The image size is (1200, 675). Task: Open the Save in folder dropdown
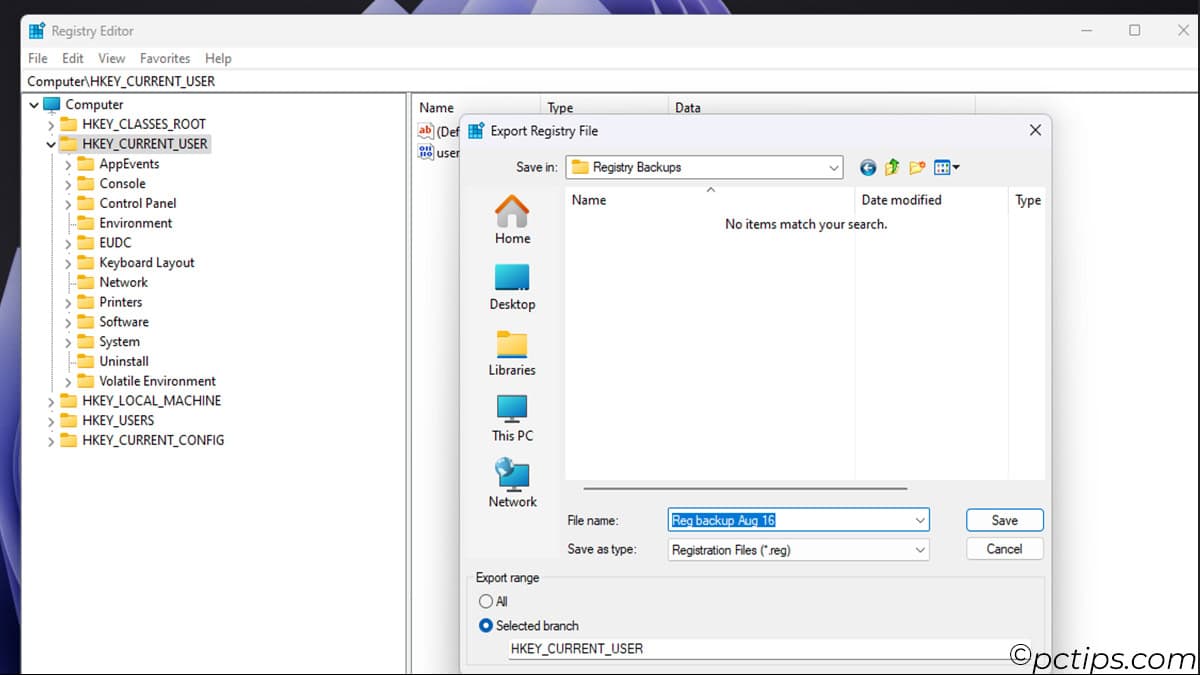pos(833,167)
